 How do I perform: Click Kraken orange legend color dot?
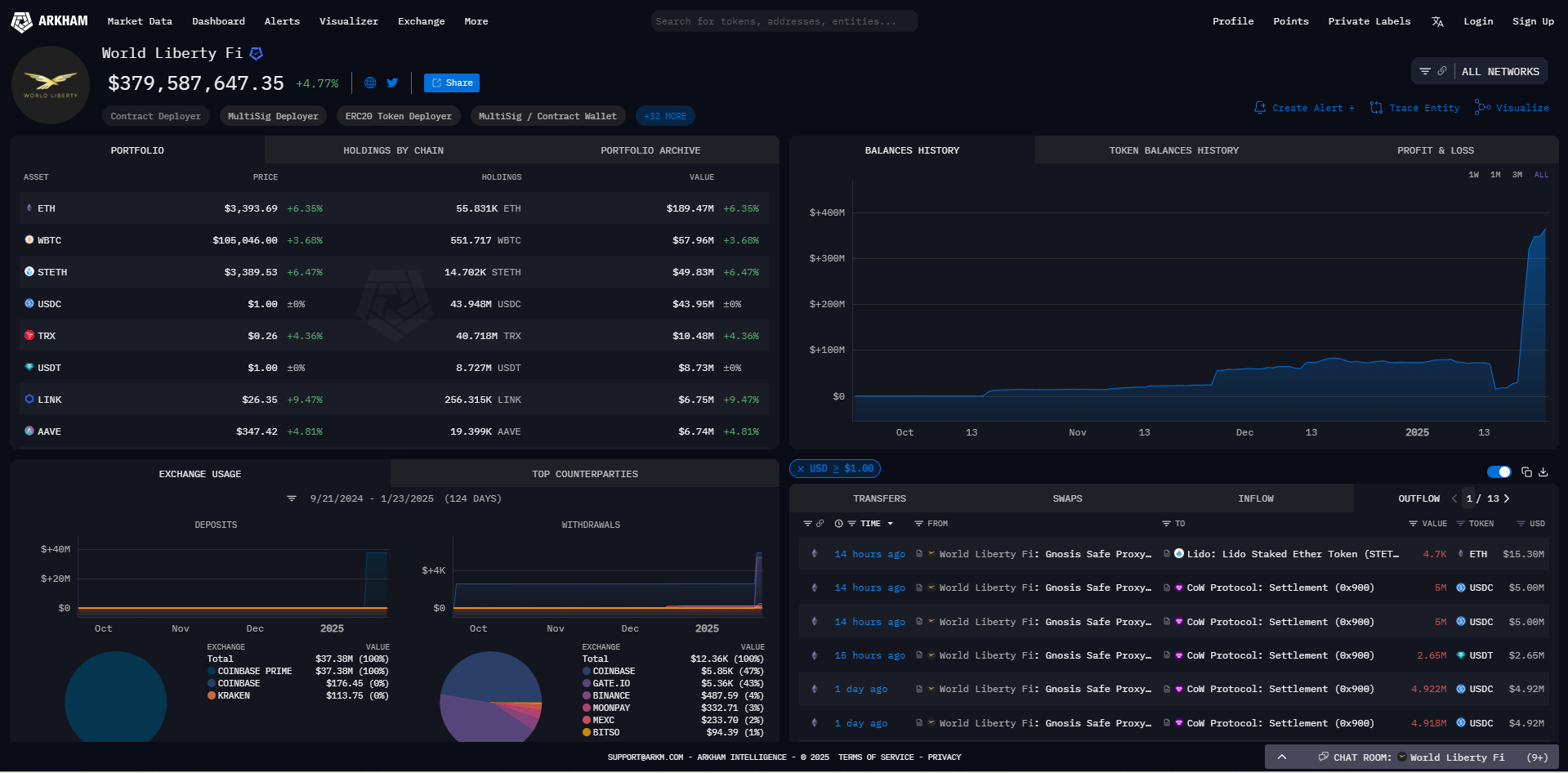tap(212, 695)
